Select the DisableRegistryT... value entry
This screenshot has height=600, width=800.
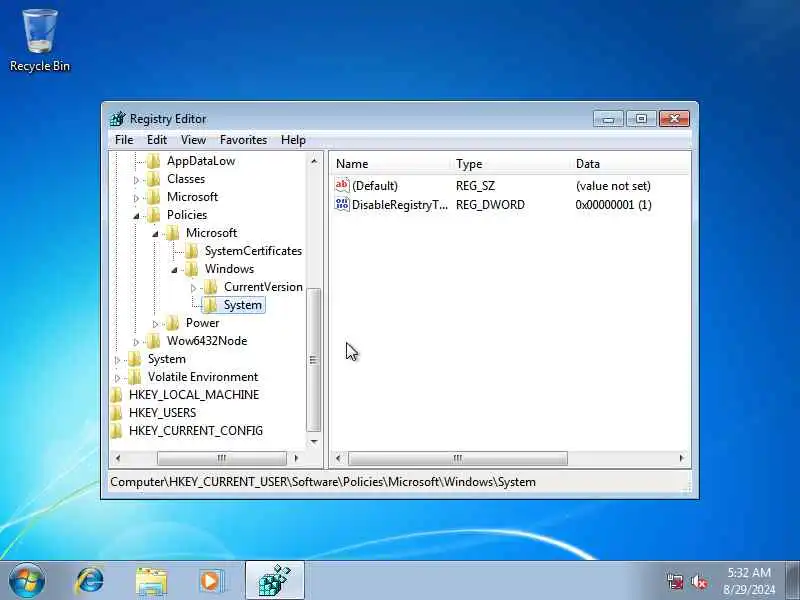coord(399,205)
